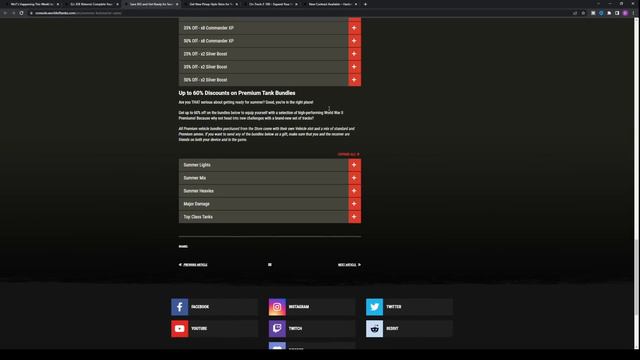Expand 35% Off x2 Silver Boost row

click(x=270, y=67)
